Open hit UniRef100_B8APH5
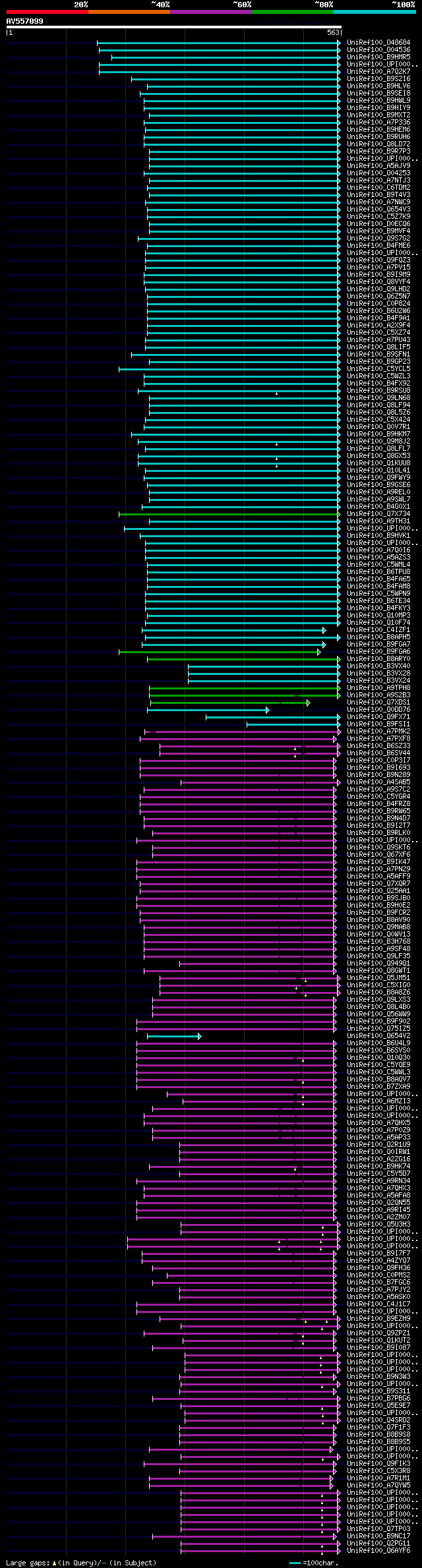 (378, 637)
